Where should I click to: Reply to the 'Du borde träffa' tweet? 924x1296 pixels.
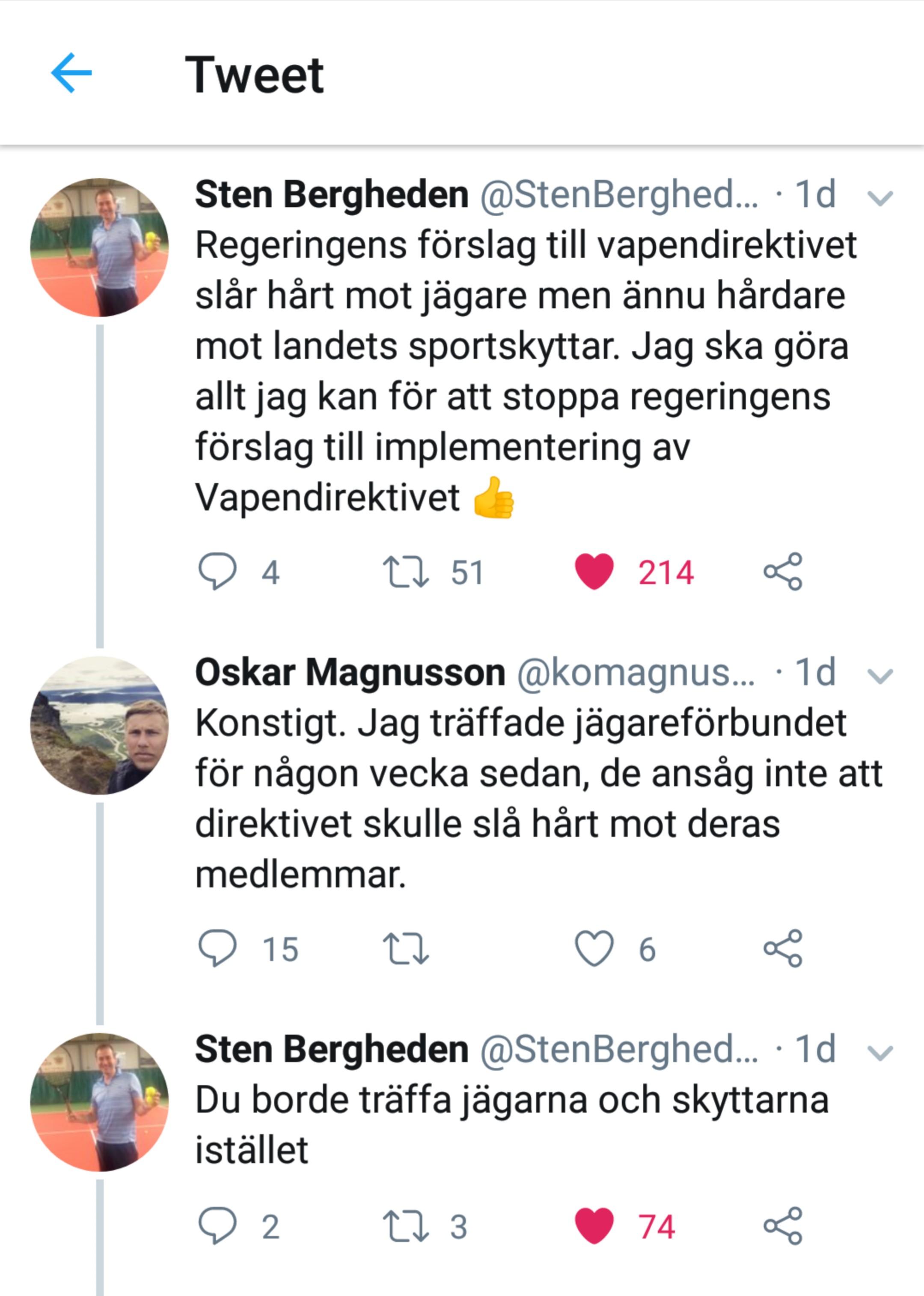[217, 1225]
